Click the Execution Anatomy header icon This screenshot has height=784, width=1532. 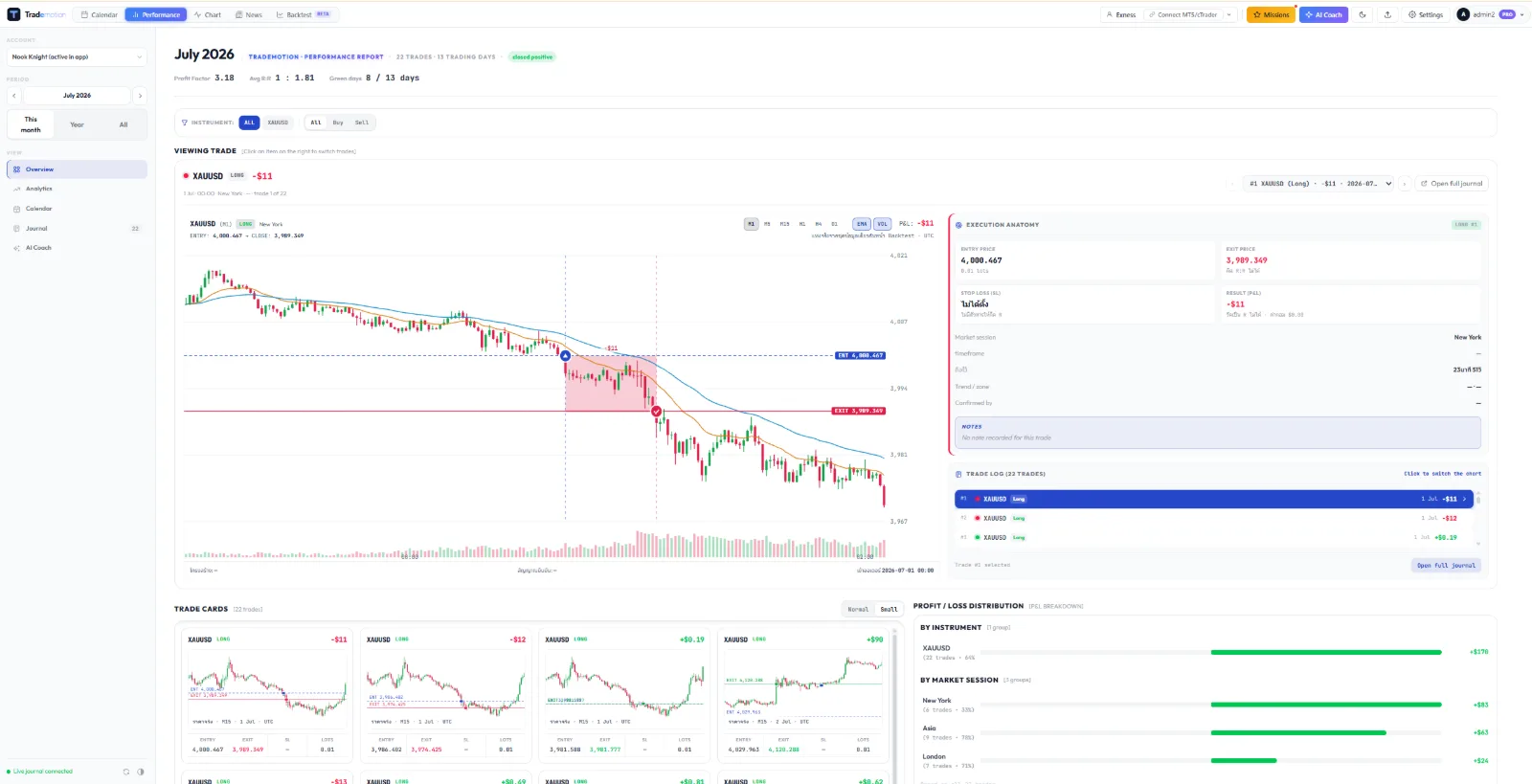click(958, 225)
